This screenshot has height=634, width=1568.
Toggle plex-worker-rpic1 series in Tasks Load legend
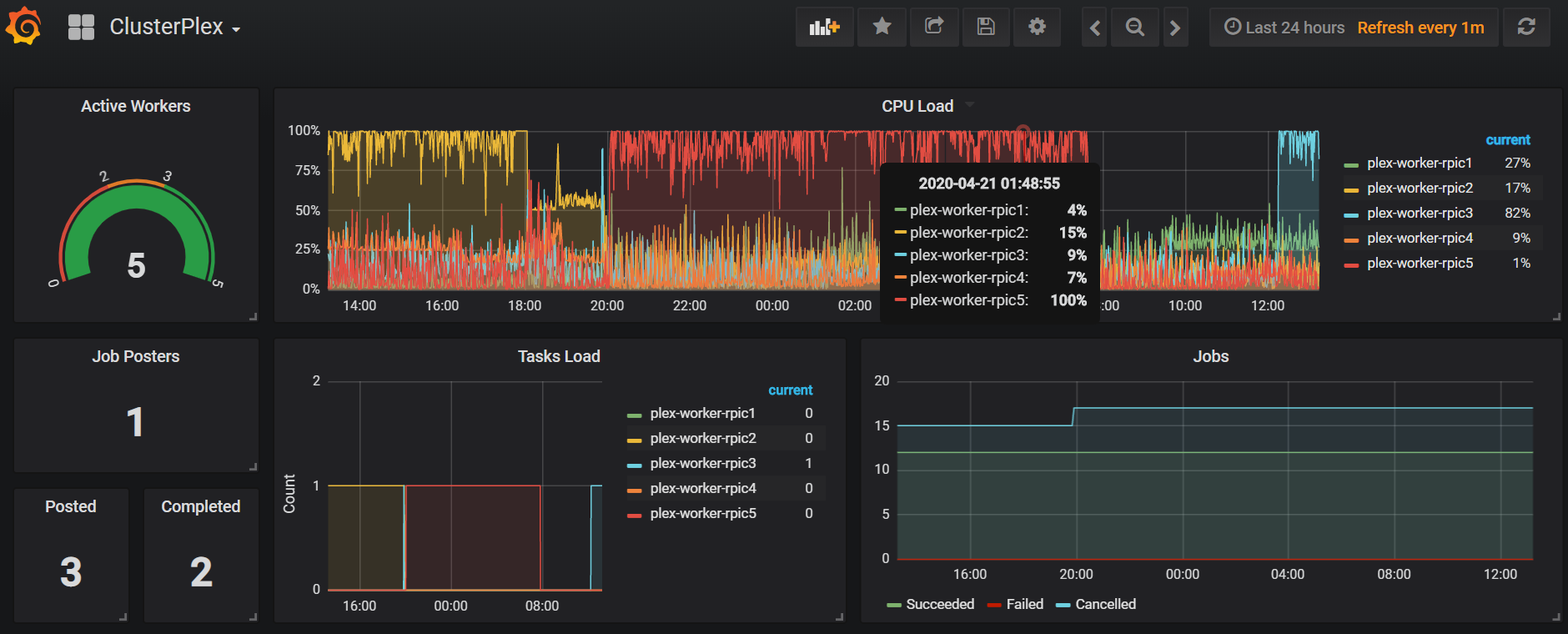(702, 413)
